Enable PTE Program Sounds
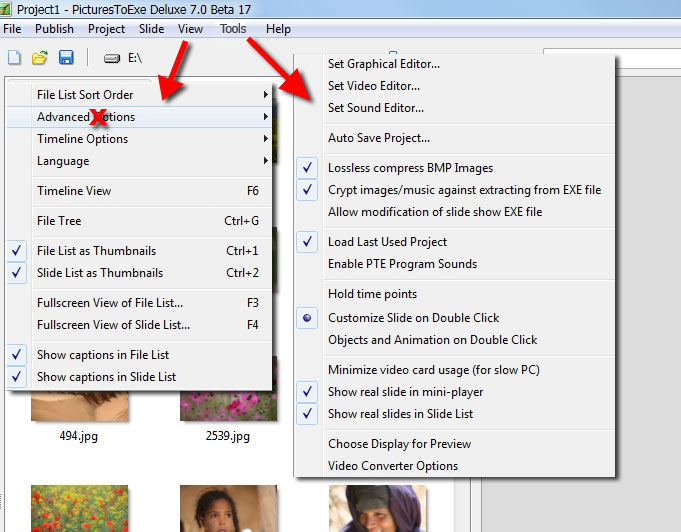 (x=454, y=264)
